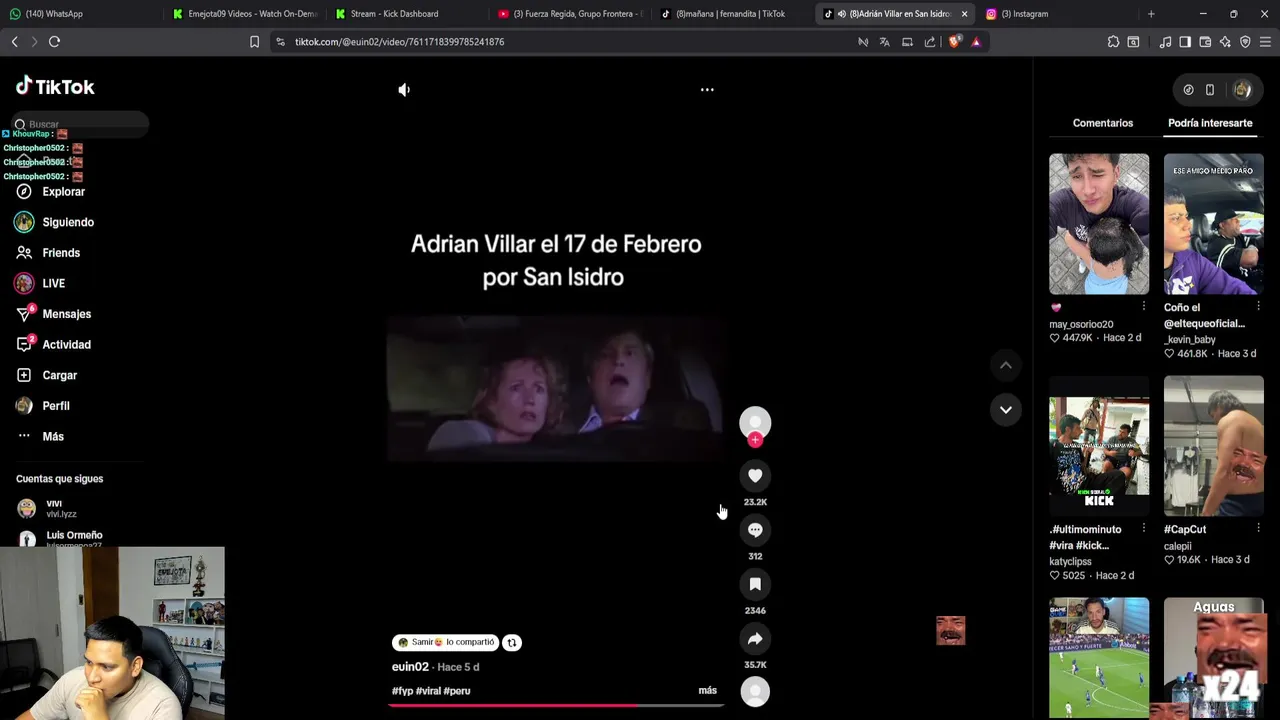Save the video with the bookmark icon
The width and height of the screenshot is (1280, 720).
tap(755, 584)
